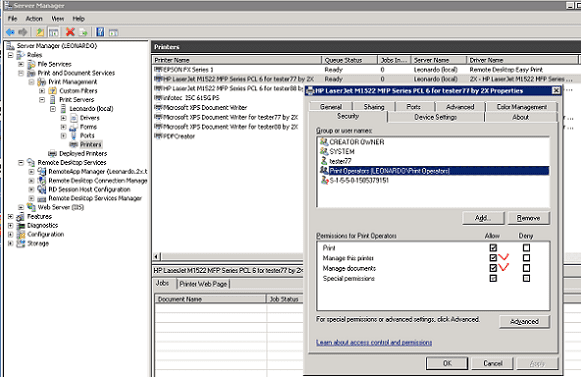Open the File menu
The height and width of the screenshot is (377, 581).
point(12,19)
